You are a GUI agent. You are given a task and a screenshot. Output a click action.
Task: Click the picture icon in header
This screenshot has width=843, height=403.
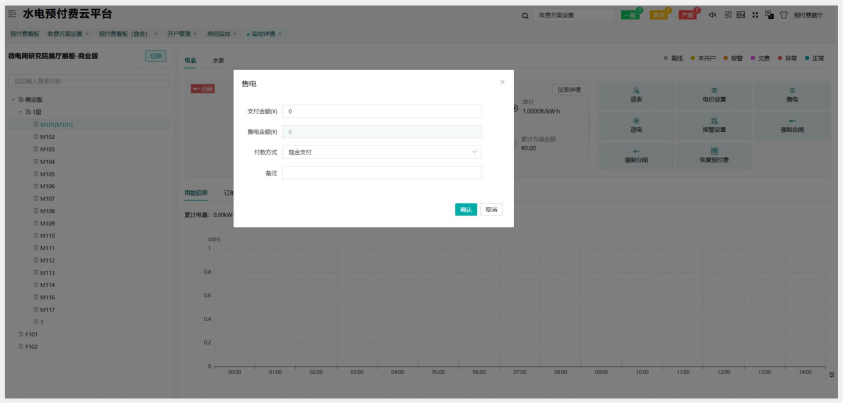coord(741,15)
